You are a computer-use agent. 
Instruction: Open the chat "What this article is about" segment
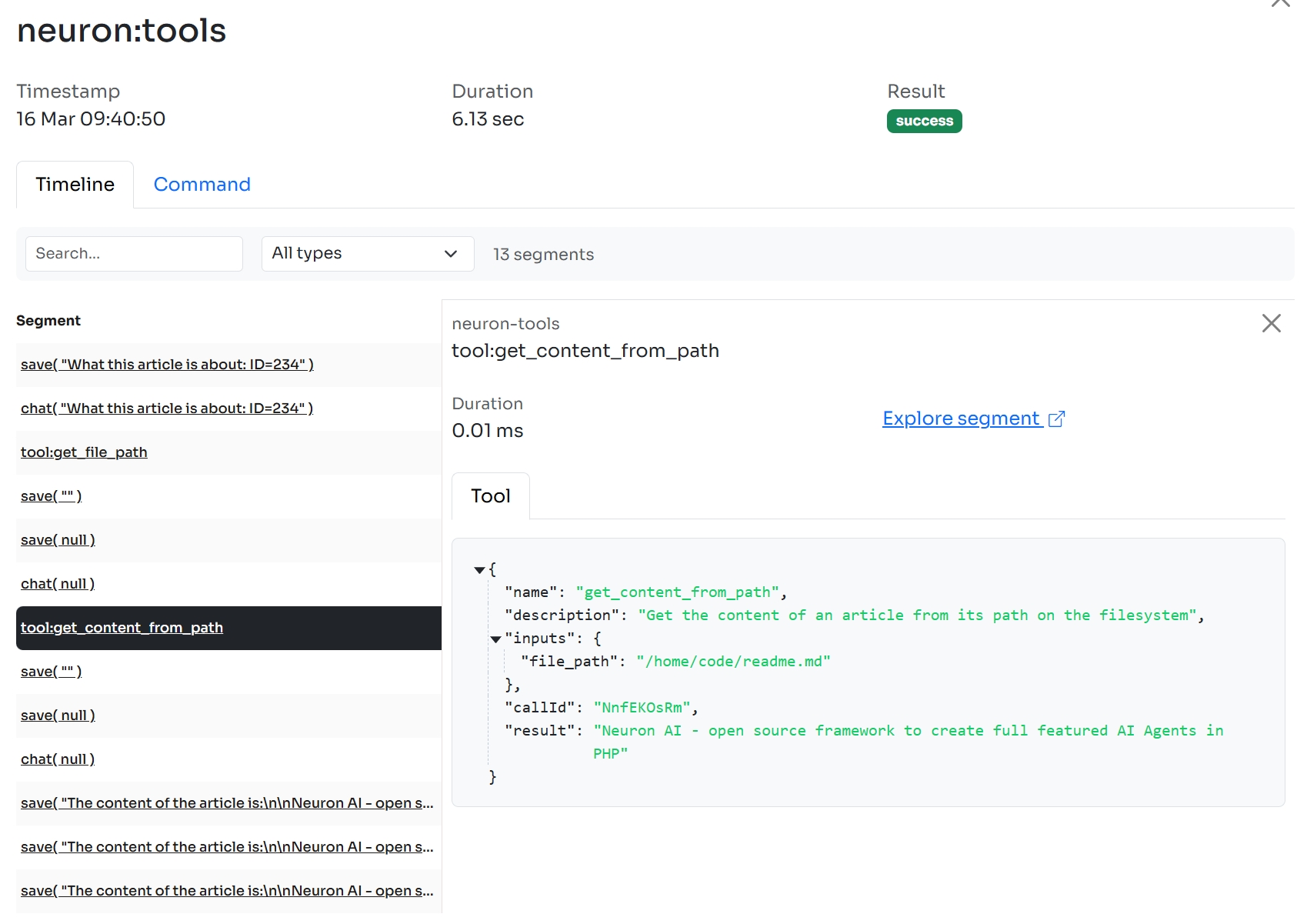pos(167,409)
